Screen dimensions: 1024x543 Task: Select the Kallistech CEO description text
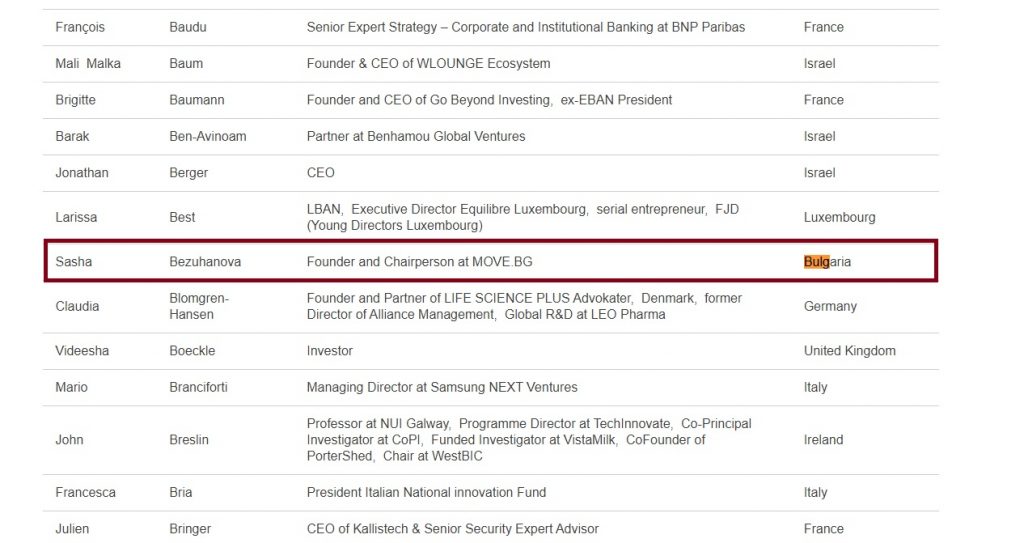tap(452, 529)
